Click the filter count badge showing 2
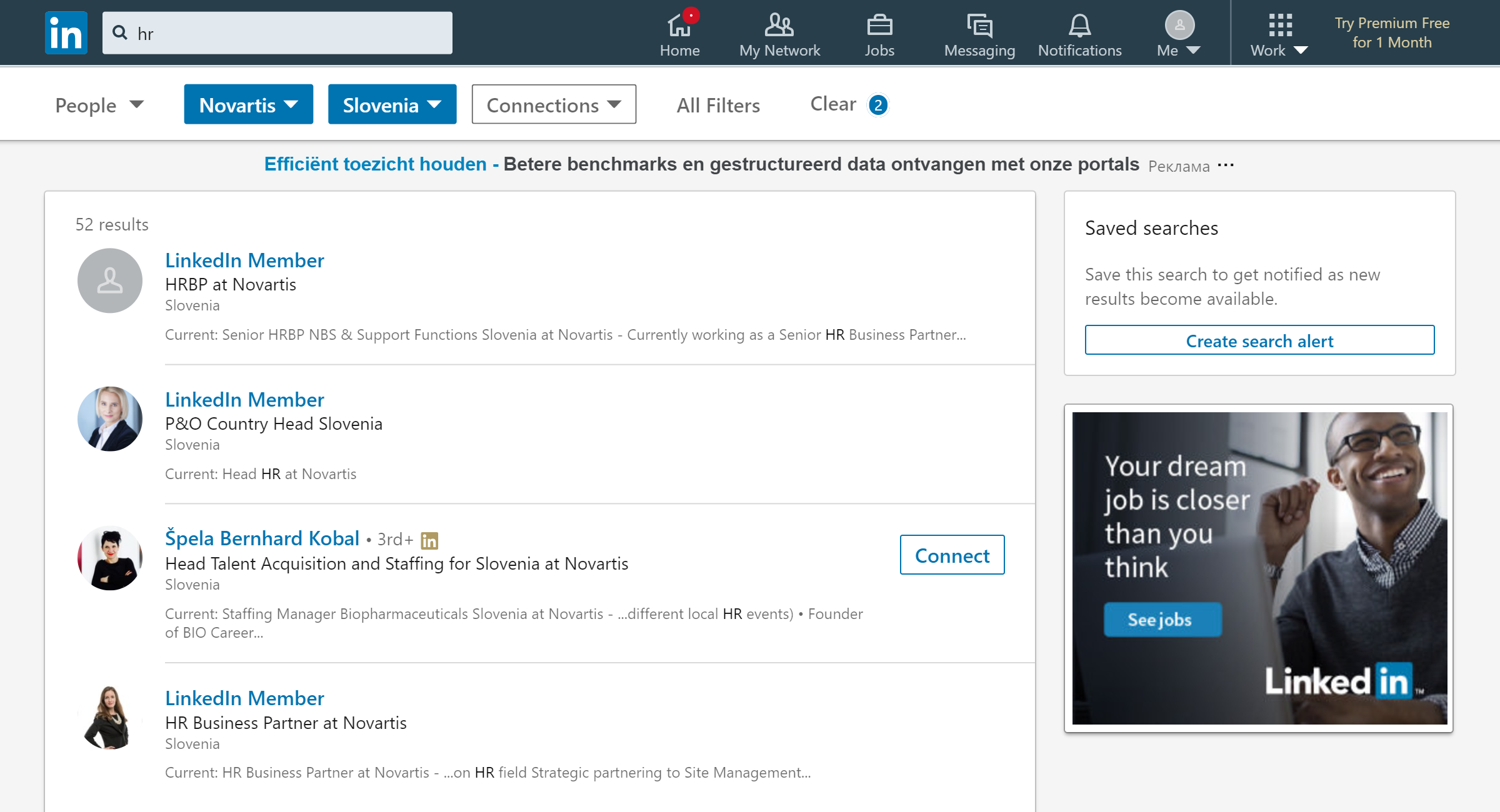This screenshot has width=1500, height=812. 877,105
